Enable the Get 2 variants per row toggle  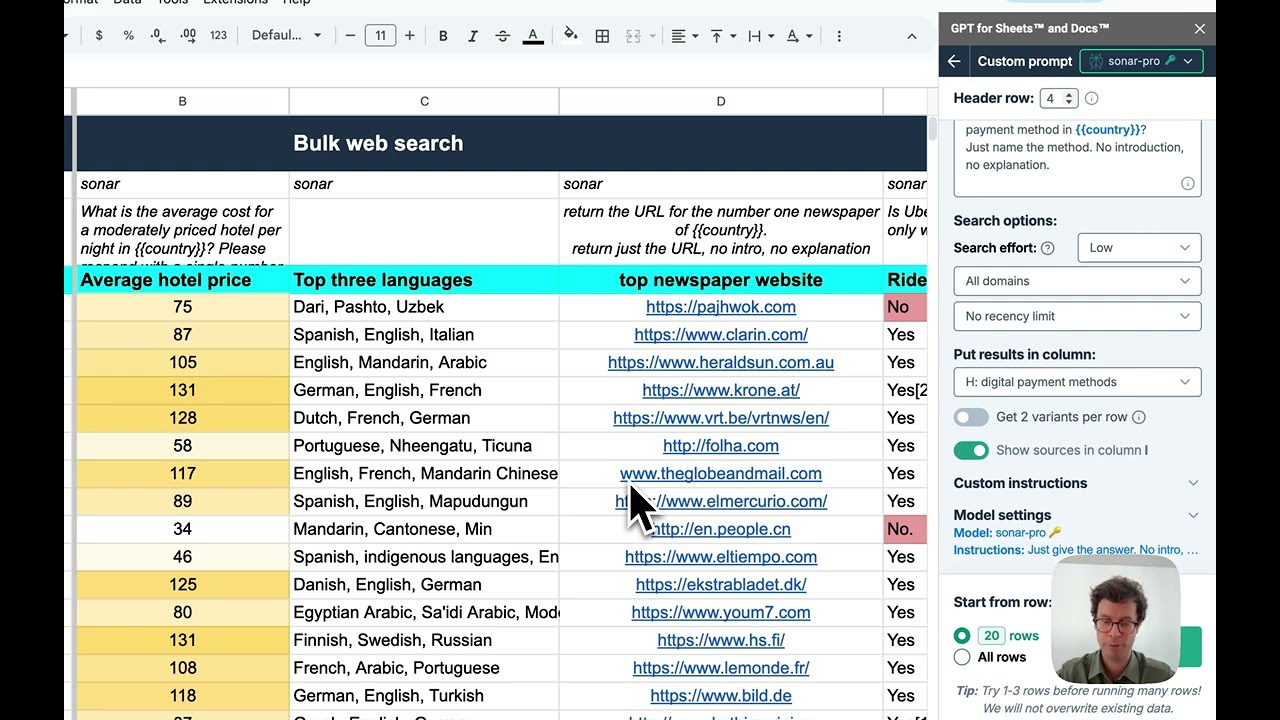(970, 417)
